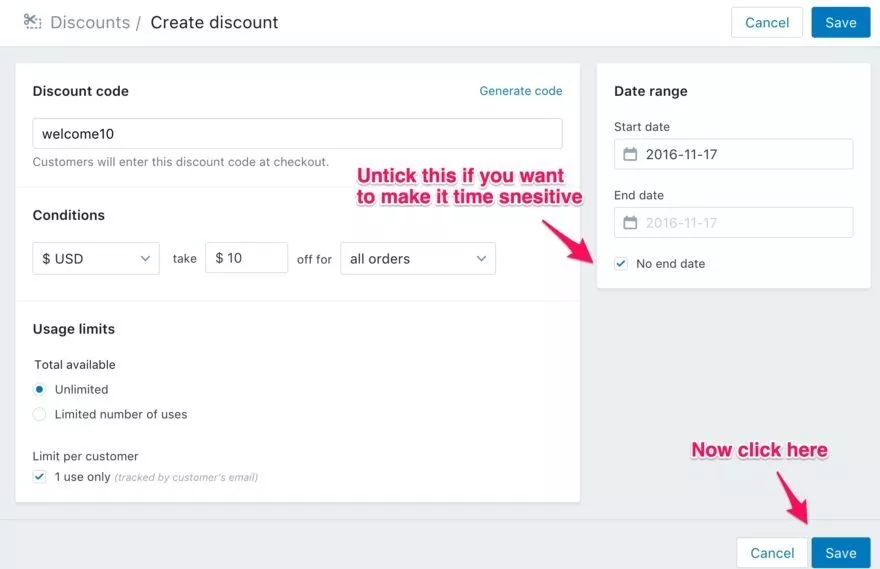Click the Discounts breadcrumb link
Image resolution: width=880 pixels, height=569 pixels.
[x=90, y=22]
